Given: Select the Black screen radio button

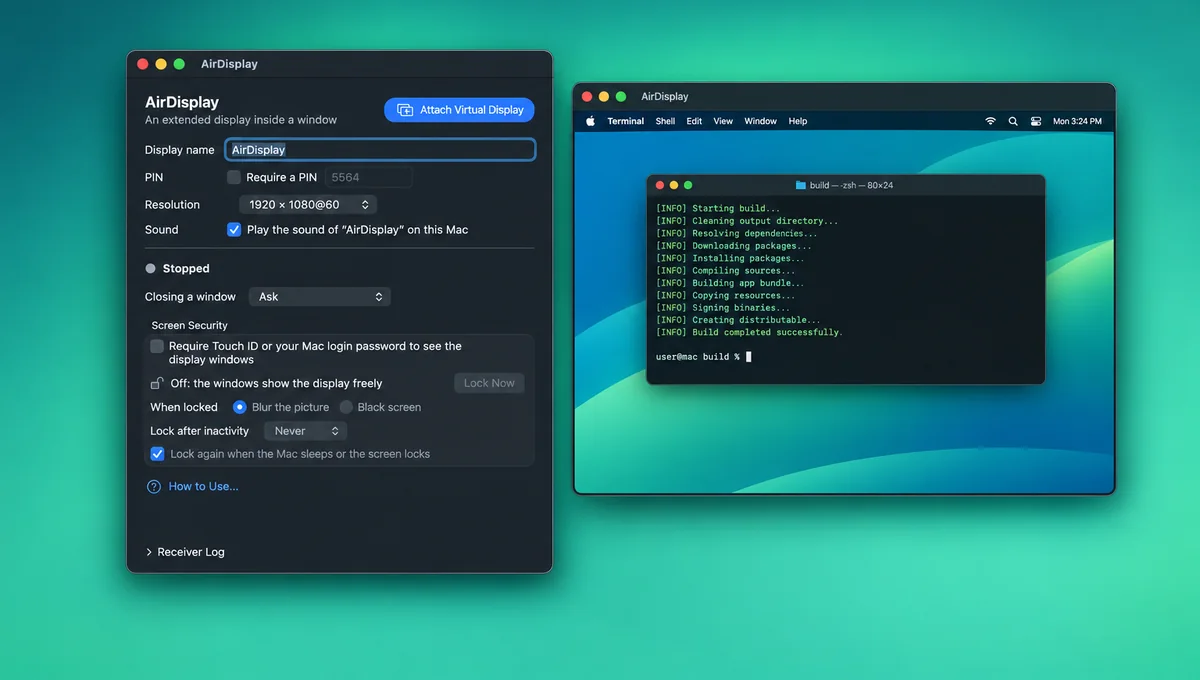Looking at the screenshot, I should tap(346, 407).
